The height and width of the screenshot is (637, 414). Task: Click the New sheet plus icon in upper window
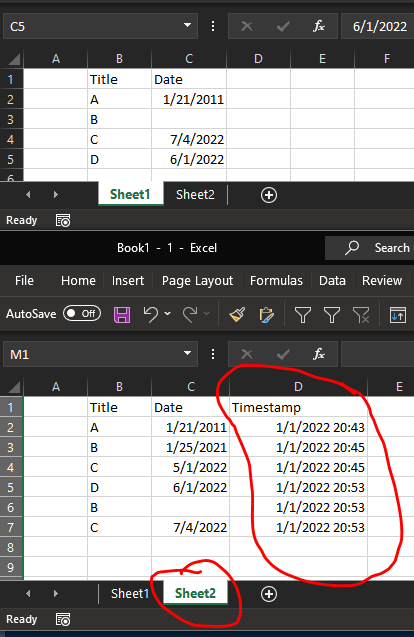[269, 195]
